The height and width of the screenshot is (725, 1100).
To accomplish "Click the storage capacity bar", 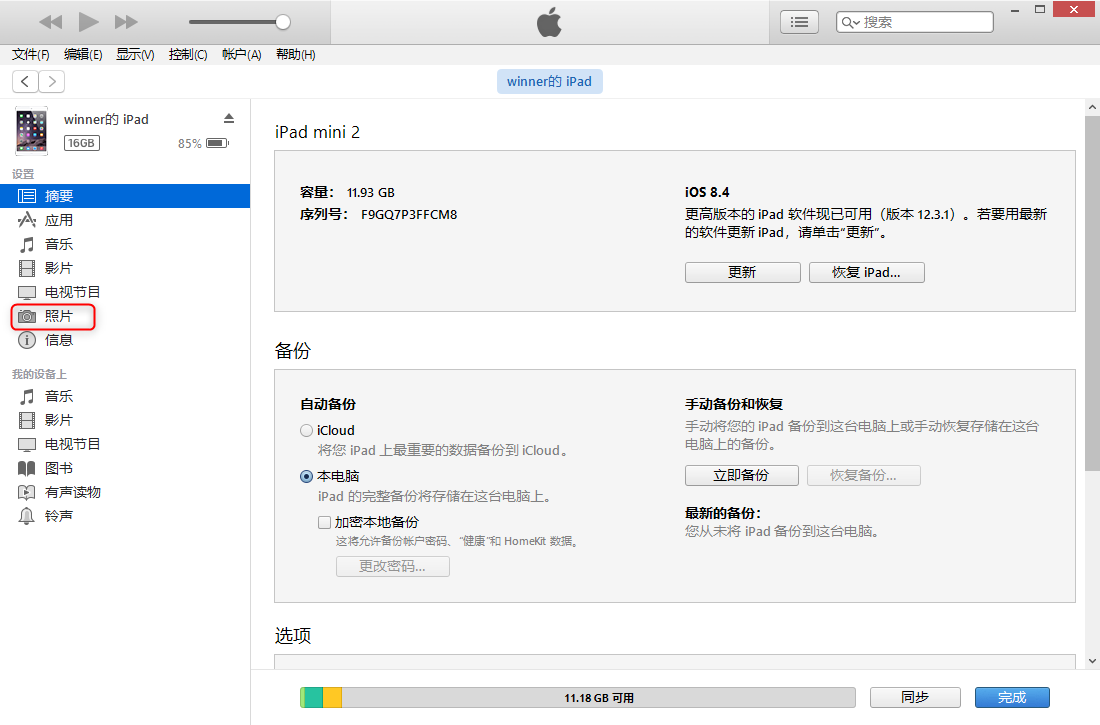I will click(x=577, y=697).
